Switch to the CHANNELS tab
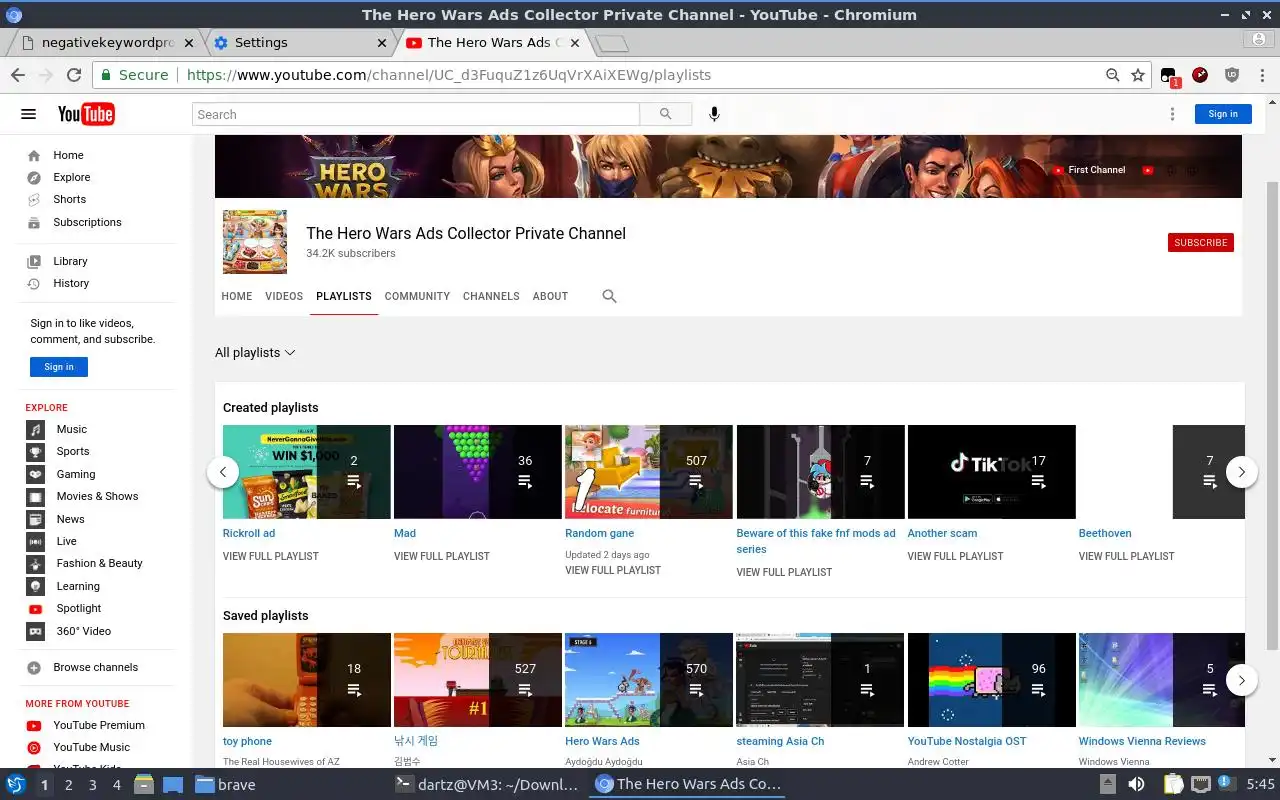The width and height of the screenshot is (1280, 800). coord(491,296)
